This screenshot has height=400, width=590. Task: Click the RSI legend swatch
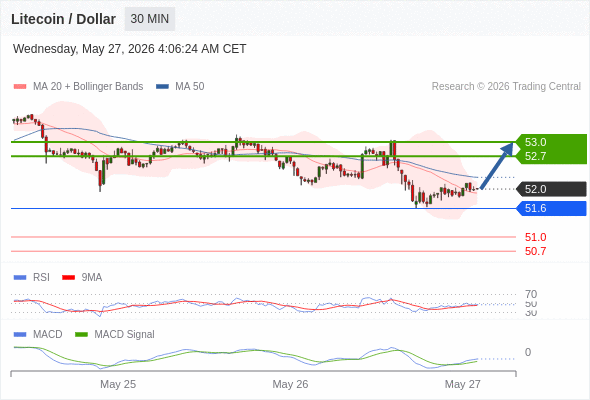pos(20,278)
